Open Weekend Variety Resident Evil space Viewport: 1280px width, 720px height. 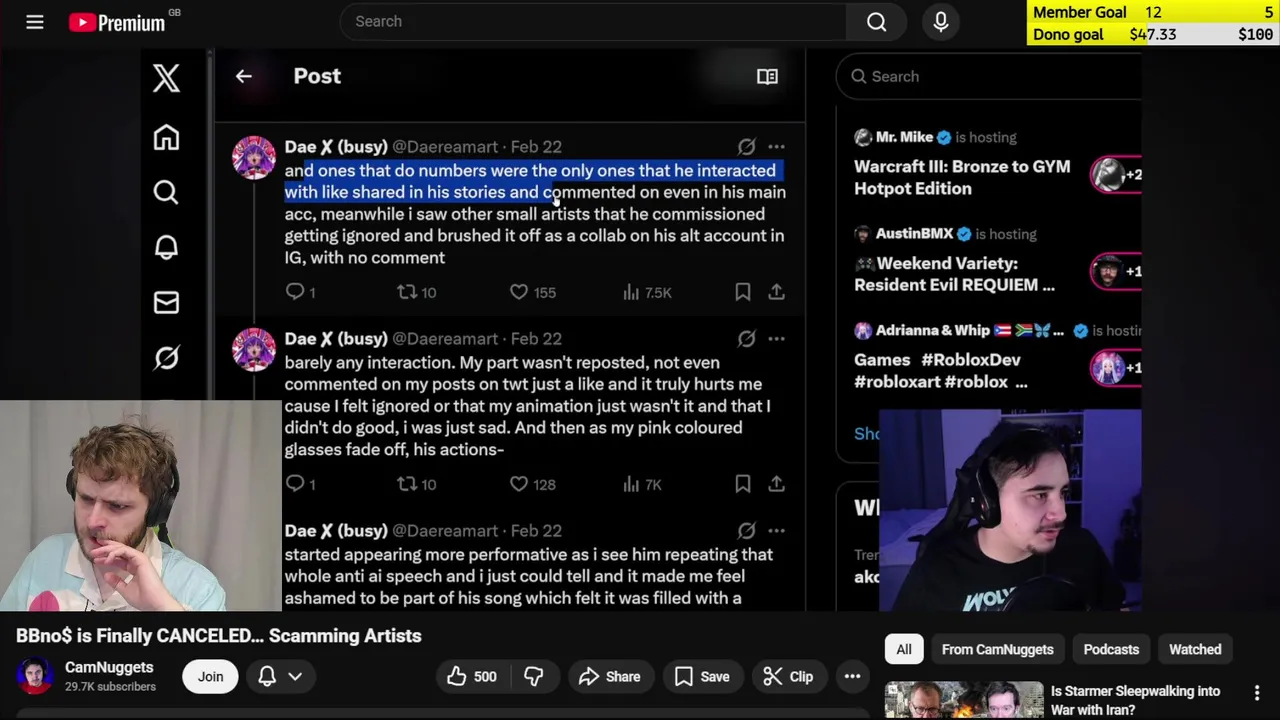point(954,274)
